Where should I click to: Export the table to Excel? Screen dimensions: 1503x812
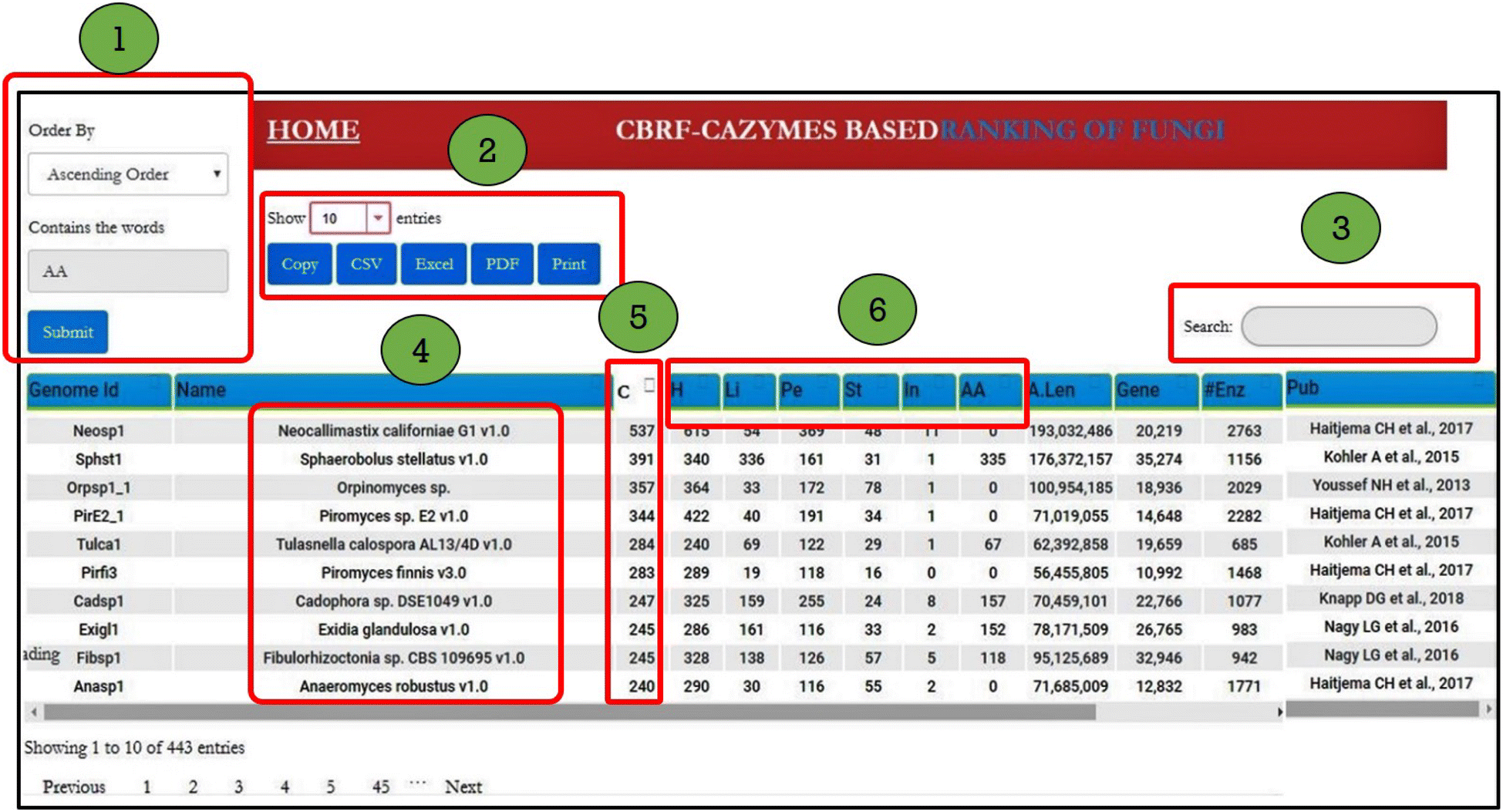[434, 264]
